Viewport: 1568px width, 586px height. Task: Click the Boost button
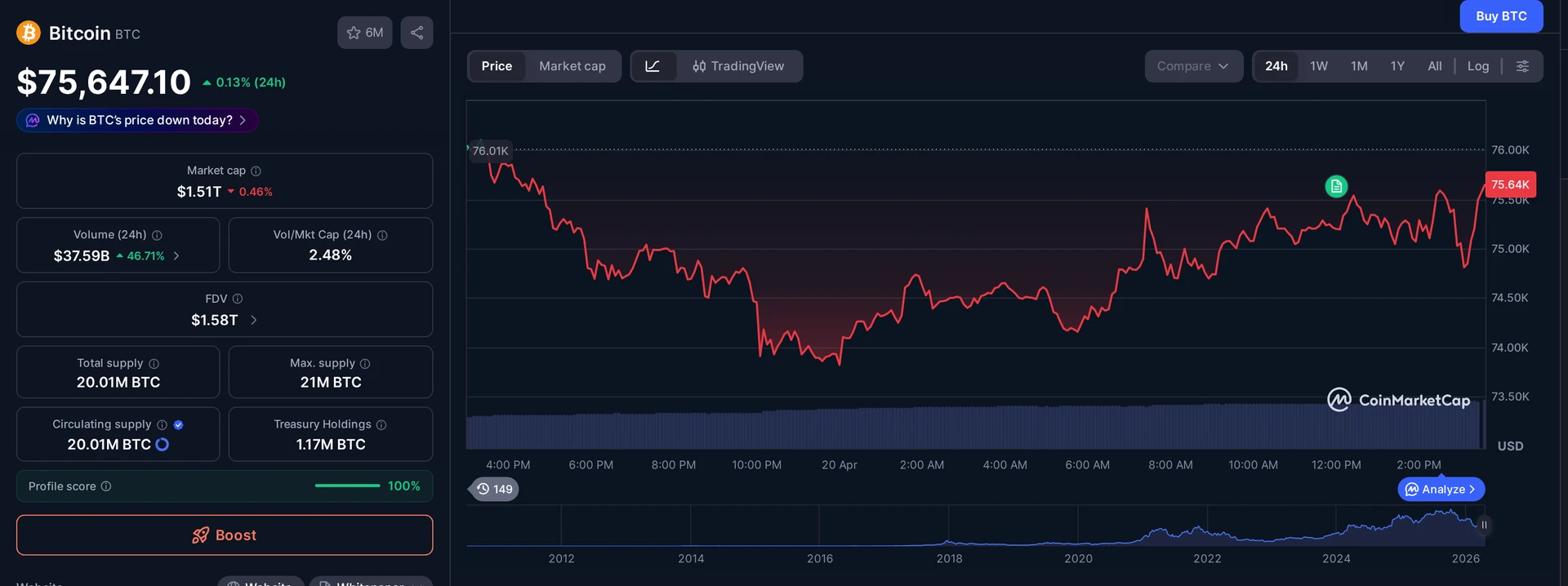pos(225,535)
